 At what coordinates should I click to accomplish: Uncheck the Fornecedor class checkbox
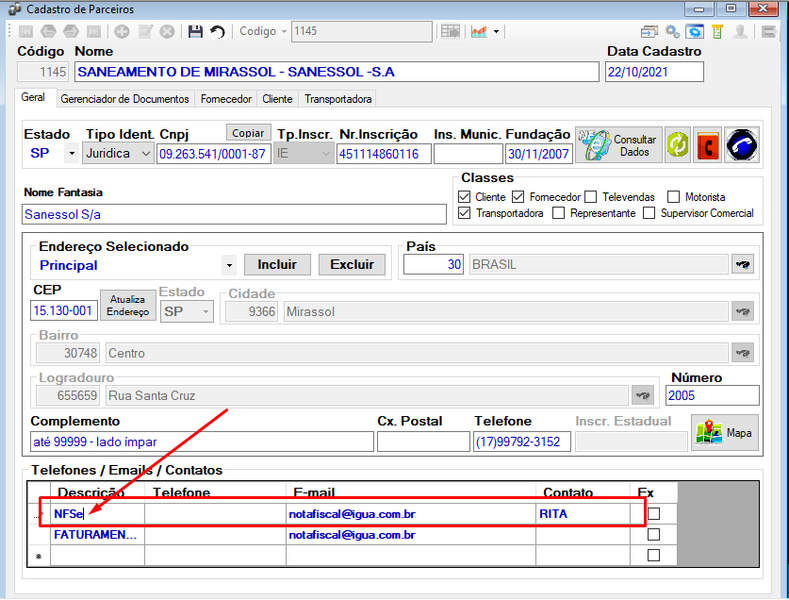(518, 197)
